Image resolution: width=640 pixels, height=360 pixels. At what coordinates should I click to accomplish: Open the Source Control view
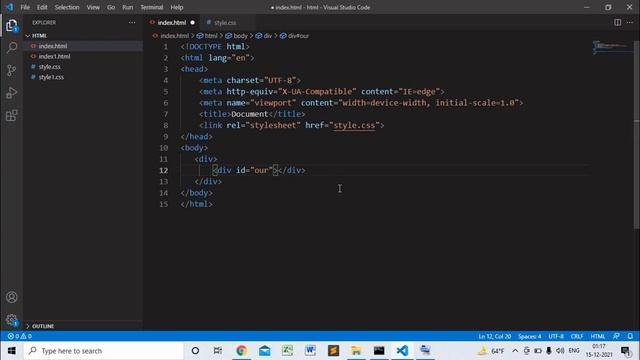(x=11, y=70)
